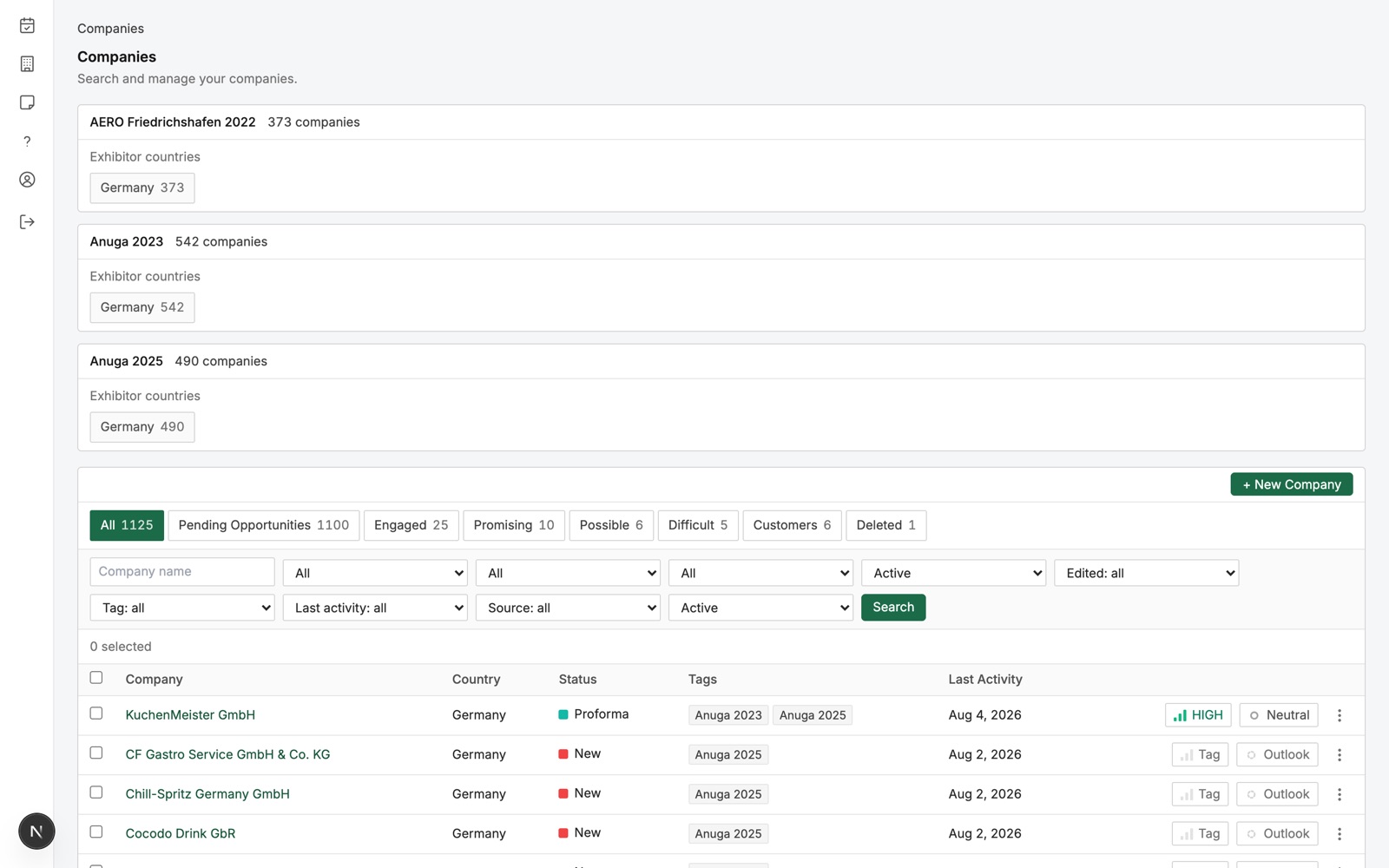Open the second All filter dropdown

568,573
